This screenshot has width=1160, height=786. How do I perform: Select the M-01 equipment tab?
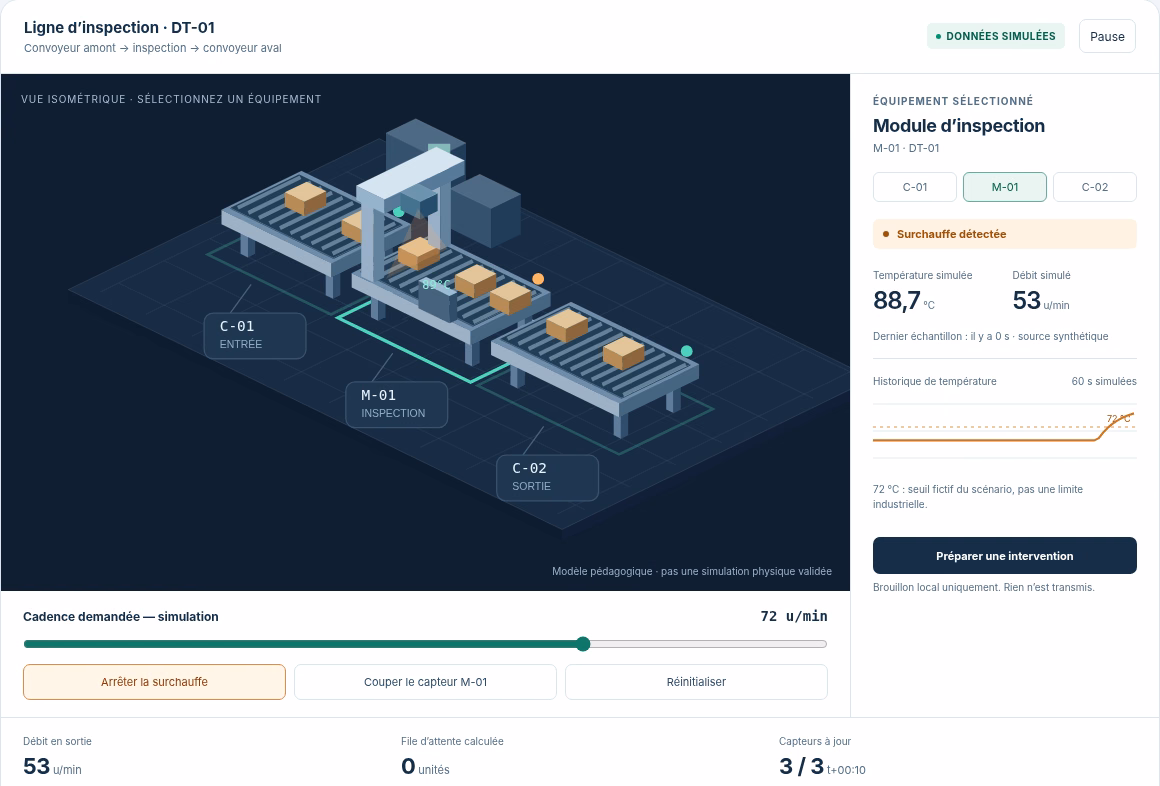tap(1005, 187)
